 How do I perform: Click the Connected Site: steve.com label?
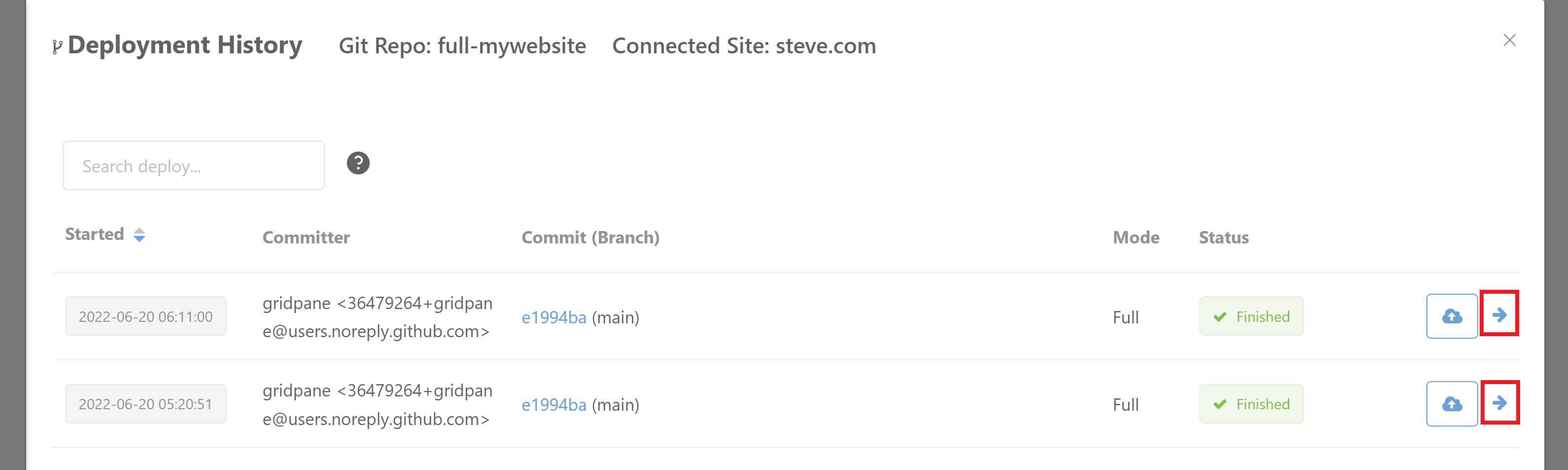744,45
